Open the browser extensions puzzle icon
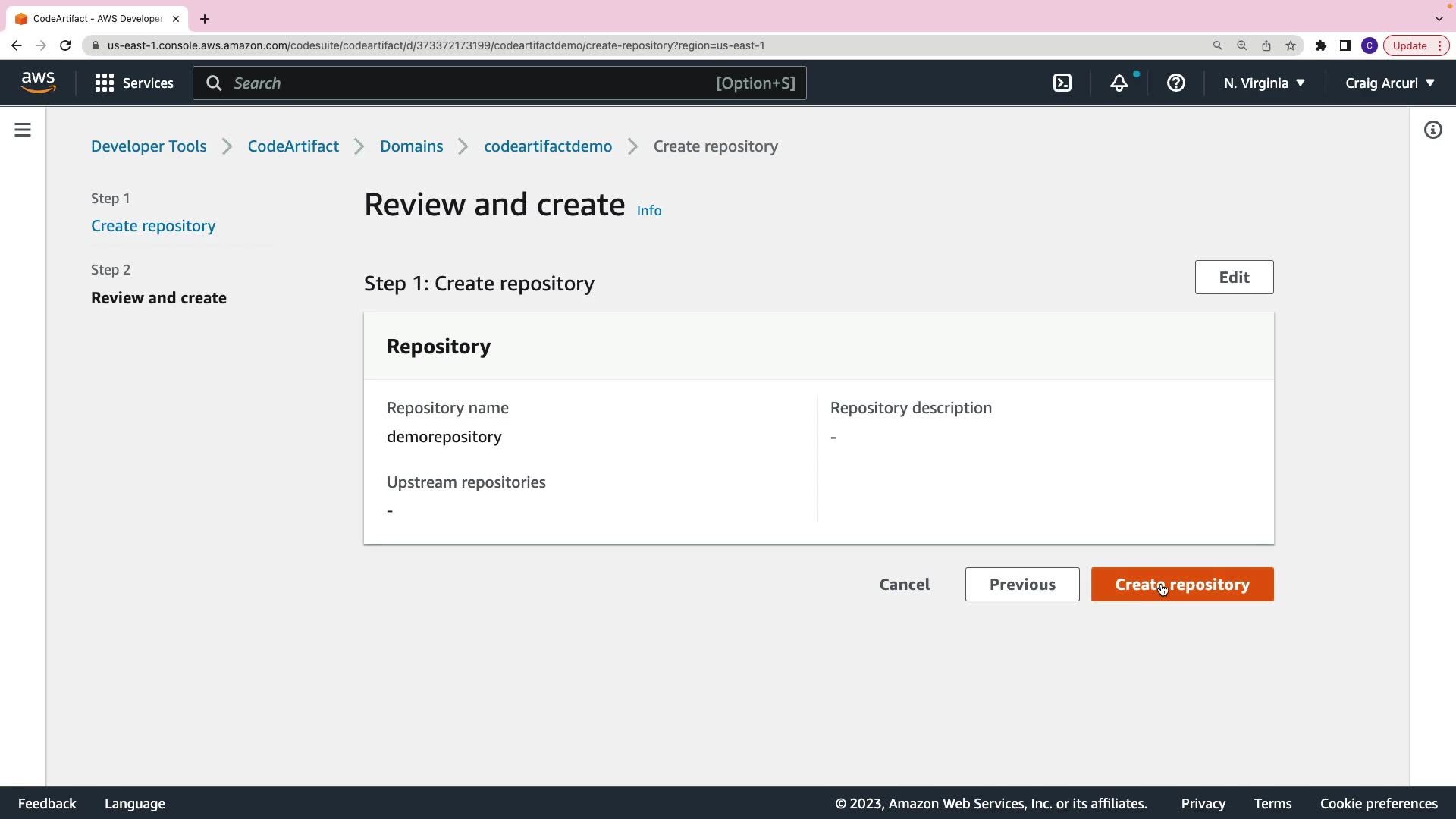 pos(1321,45)
